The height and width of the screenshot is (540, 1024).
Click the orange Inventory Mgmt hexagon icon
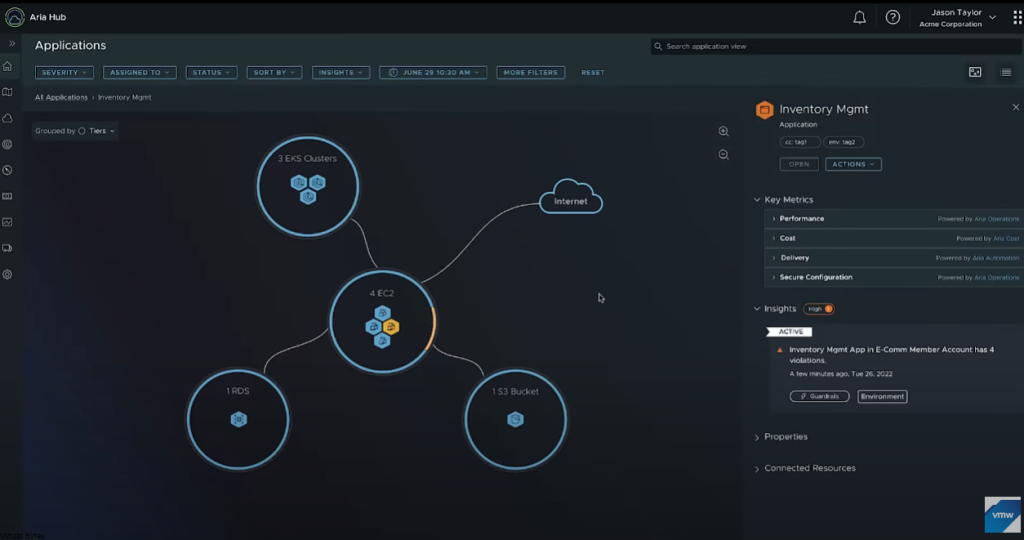(x=764, y=110)
